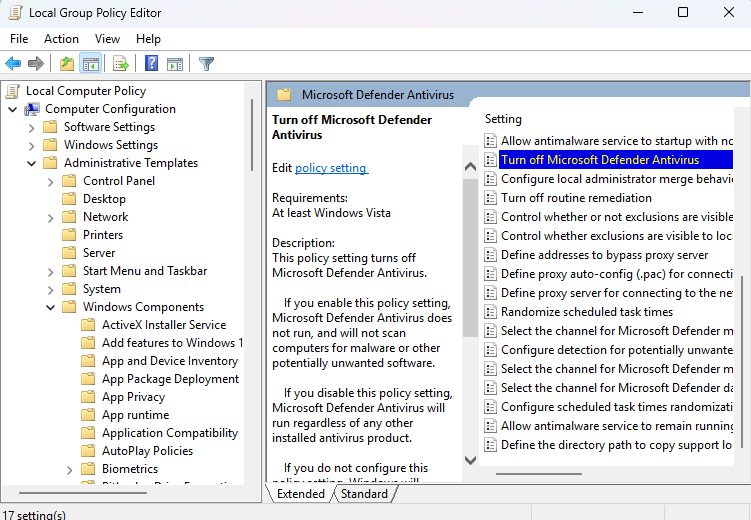The image size is (751, 520).
Task: Click the console tree vertical scrollbar
Action: 252,135
